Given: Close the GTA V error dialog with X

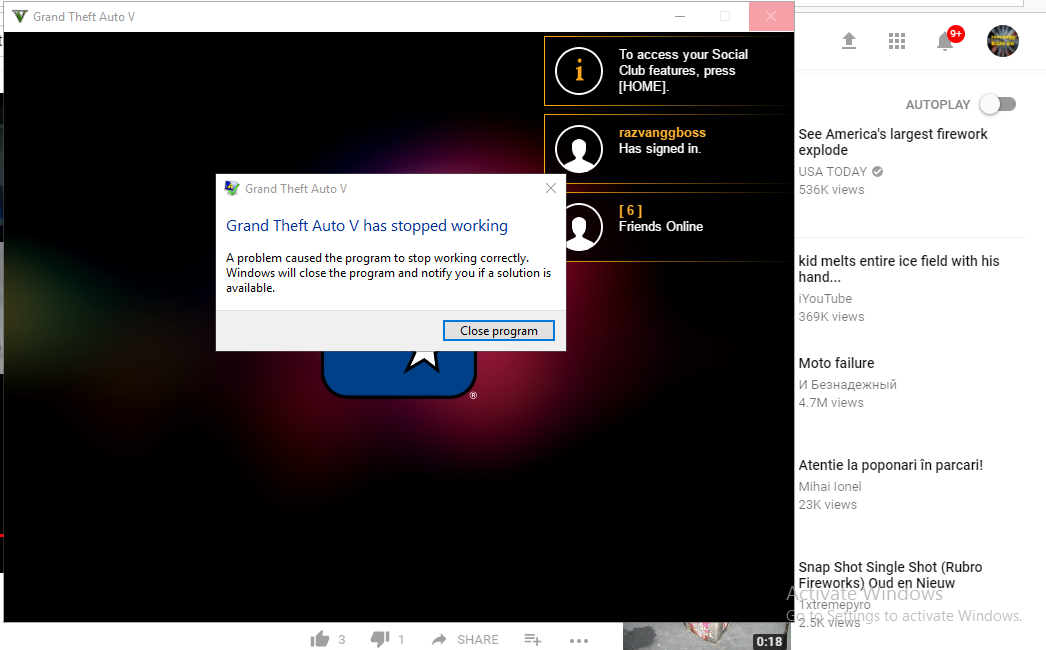Looking at the screenshot, I should click(x=551, y=188).
